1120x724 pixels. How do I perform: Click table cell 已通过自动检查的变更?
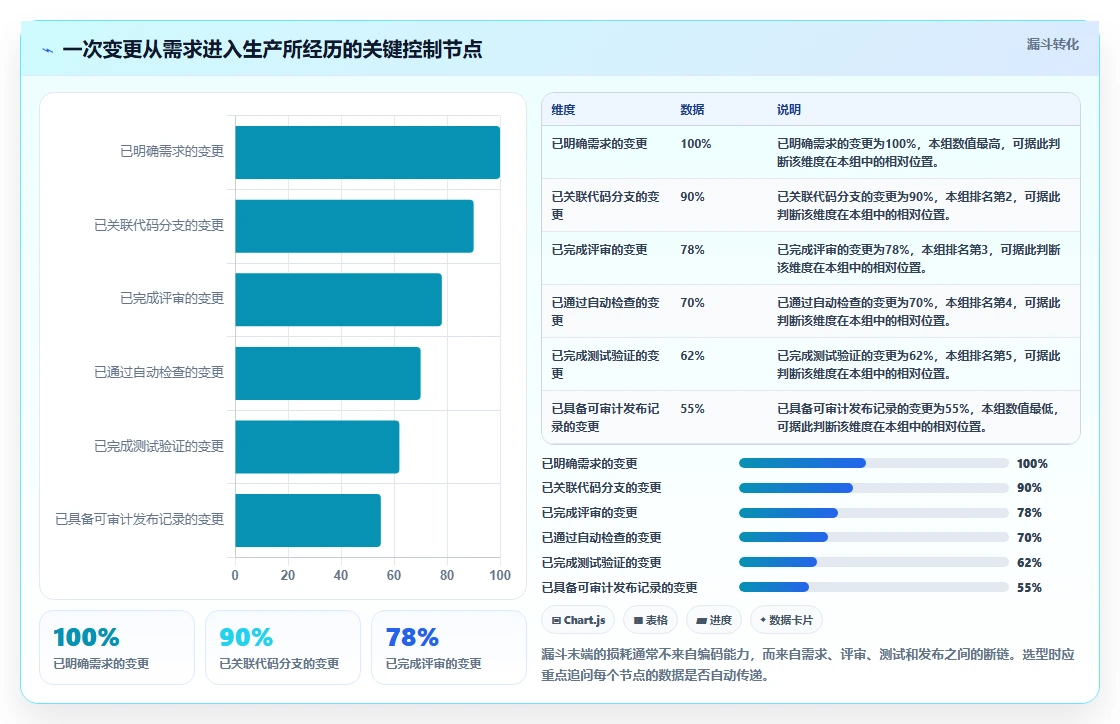(606, 311)
